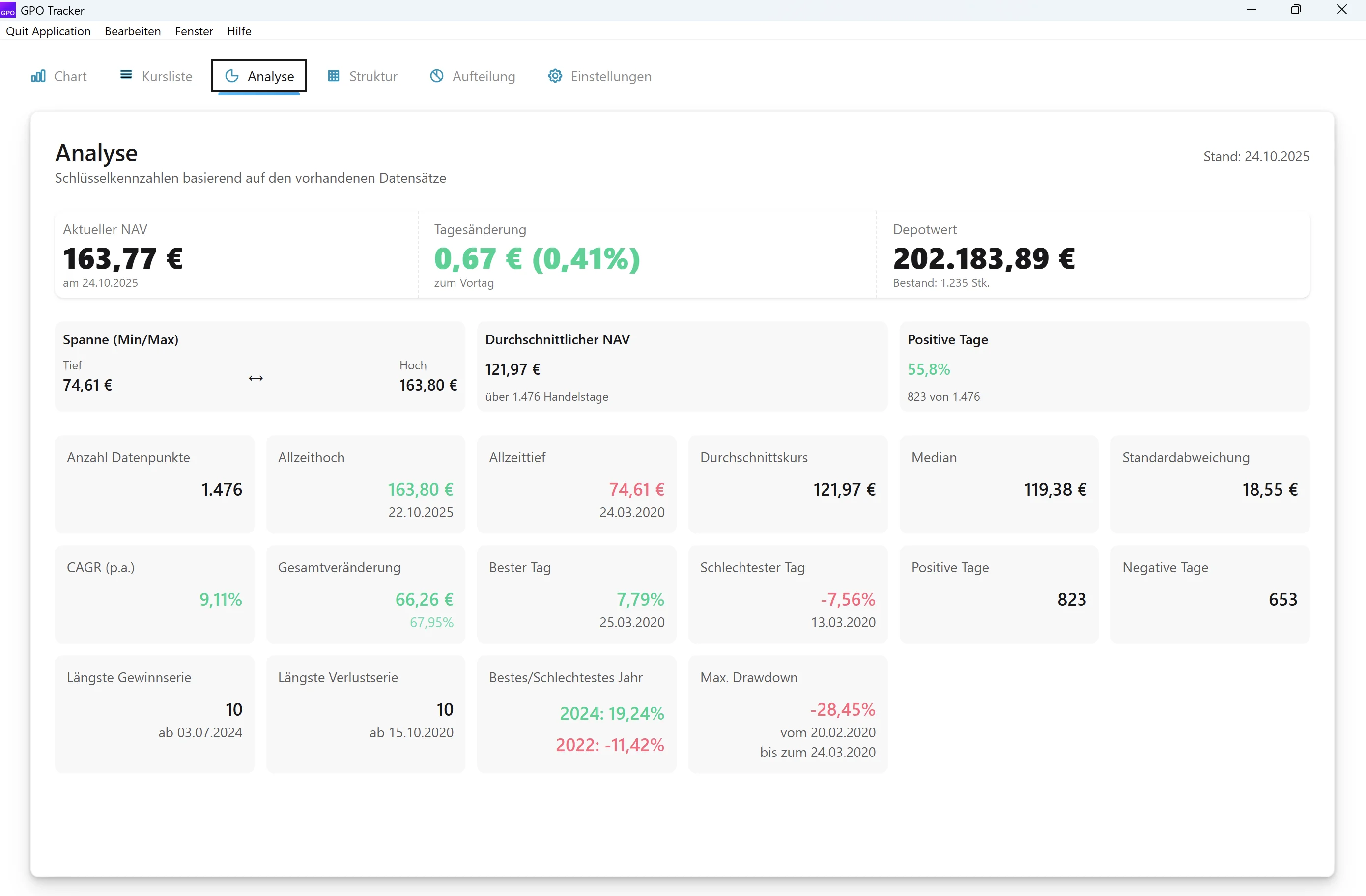Click the Struktur grid icon
Screen dimensions: 1366x896
(334, 76)
